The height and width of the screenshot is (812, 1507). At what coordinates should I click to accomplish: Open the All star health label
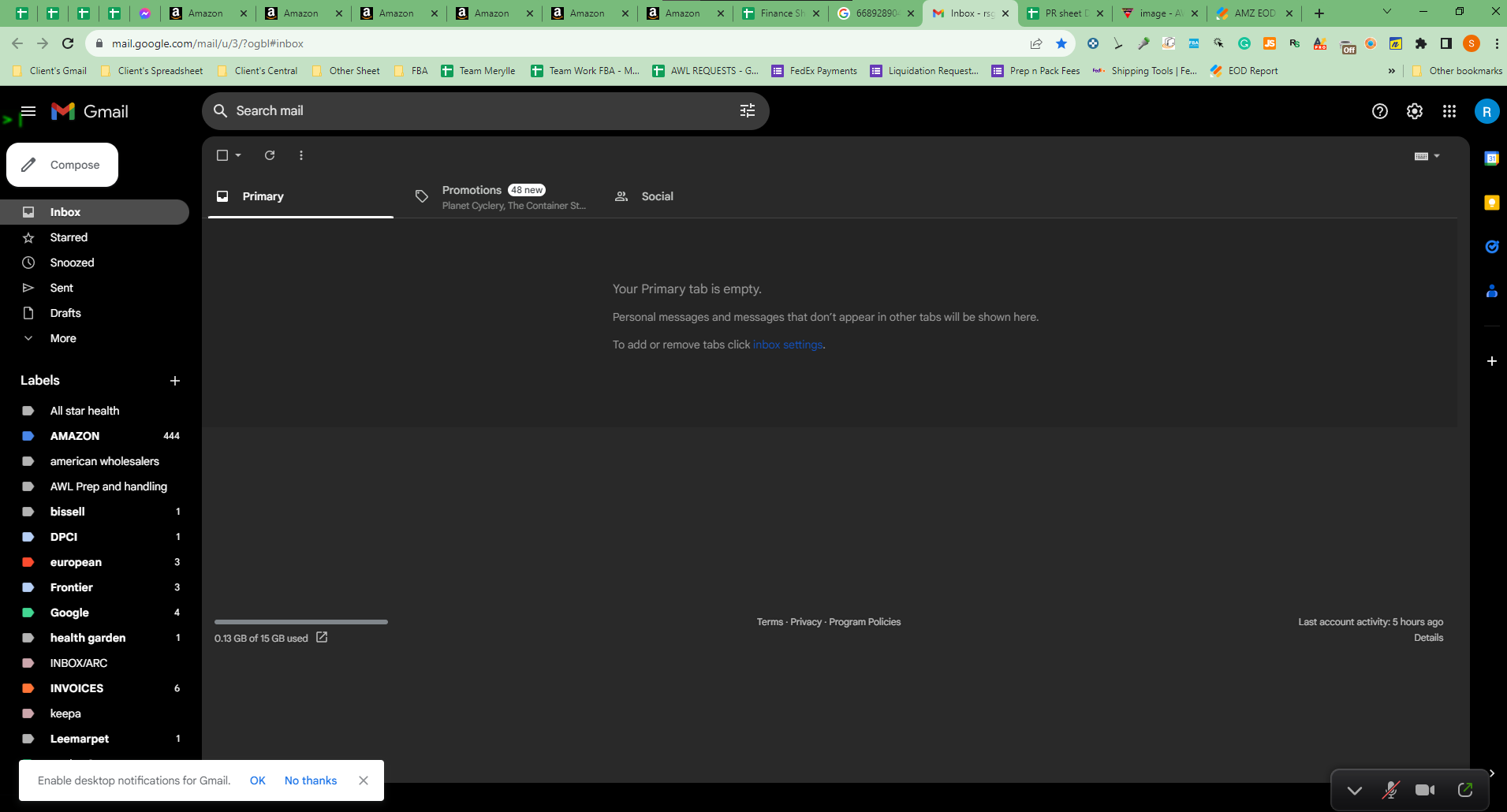(x=95, y=411)
